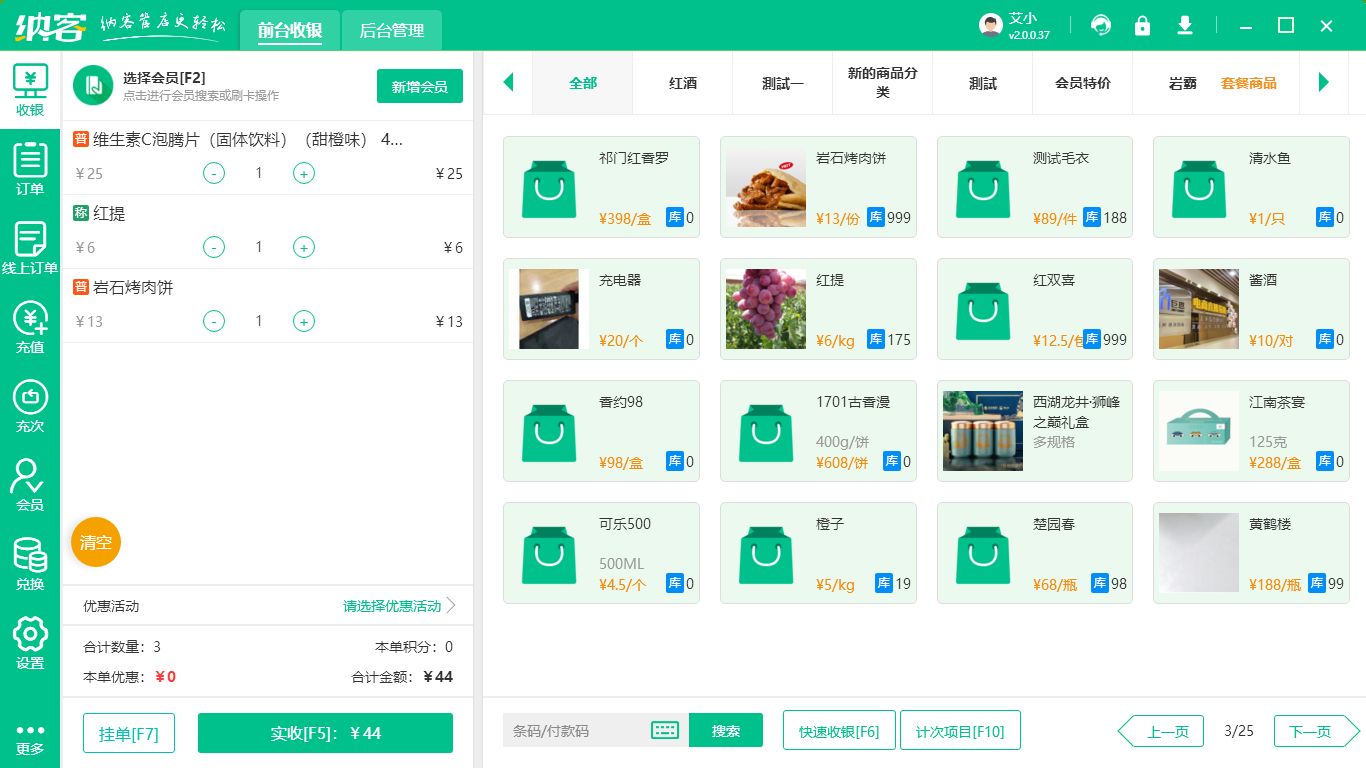Increase 红提 quantity with the plus stepper
Viewport: 1366px width, 768px height.
(303, 247)
